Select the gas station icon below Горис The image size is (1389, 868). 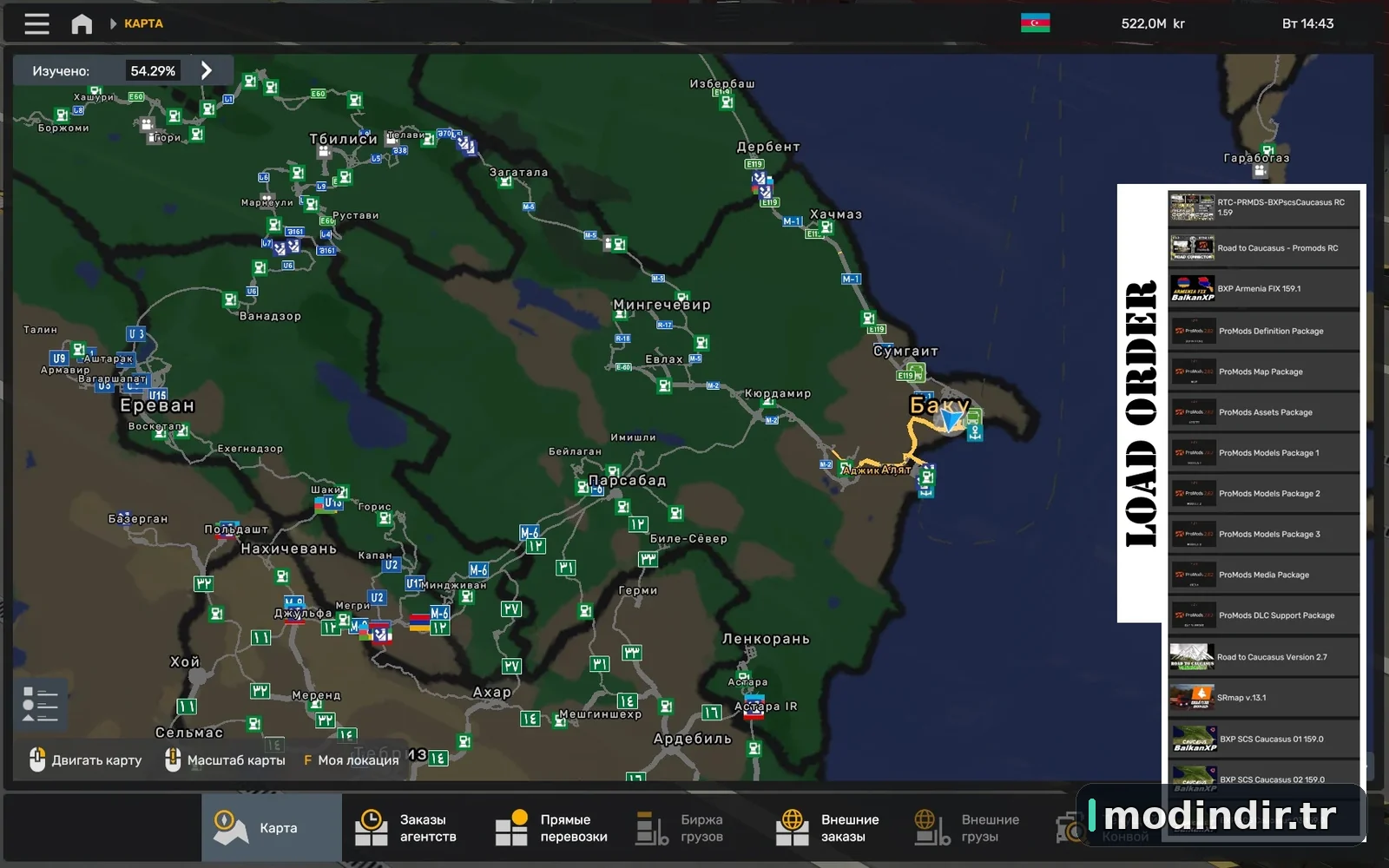point(385,519)
